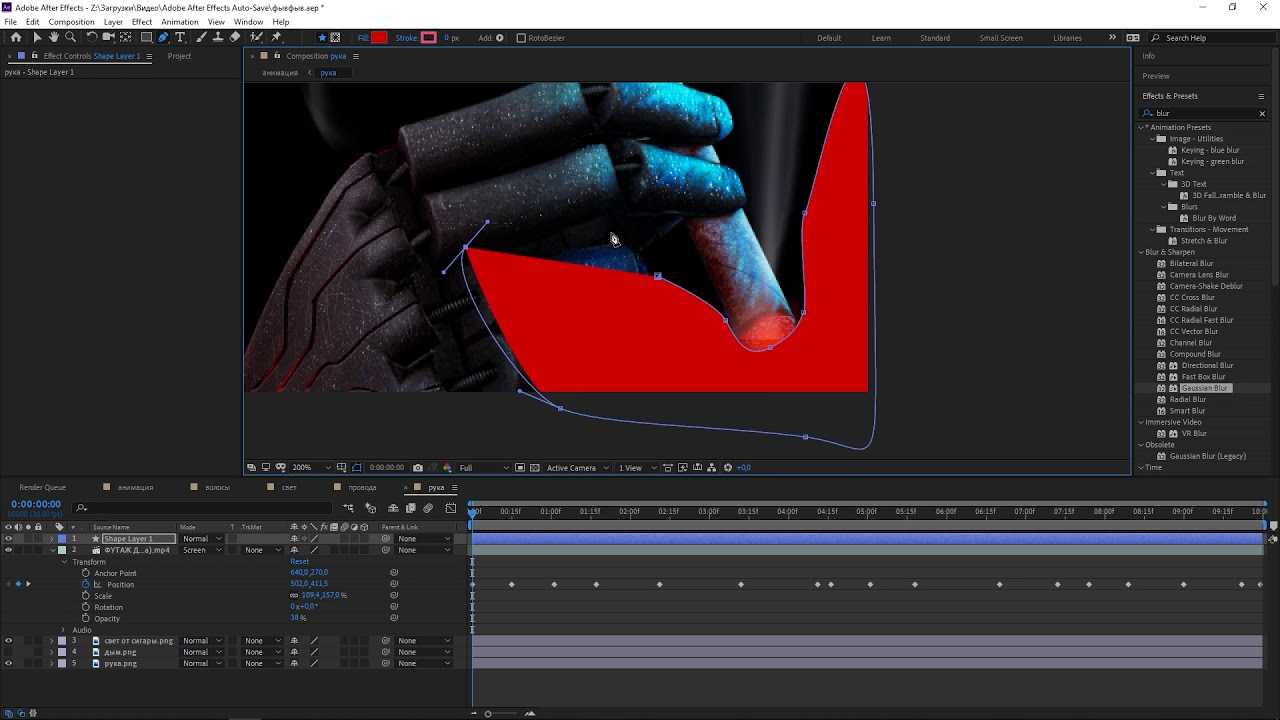Select the Pan Behind anchor tool
This screenshot has height=720, width=1280.
coord(127,37)
